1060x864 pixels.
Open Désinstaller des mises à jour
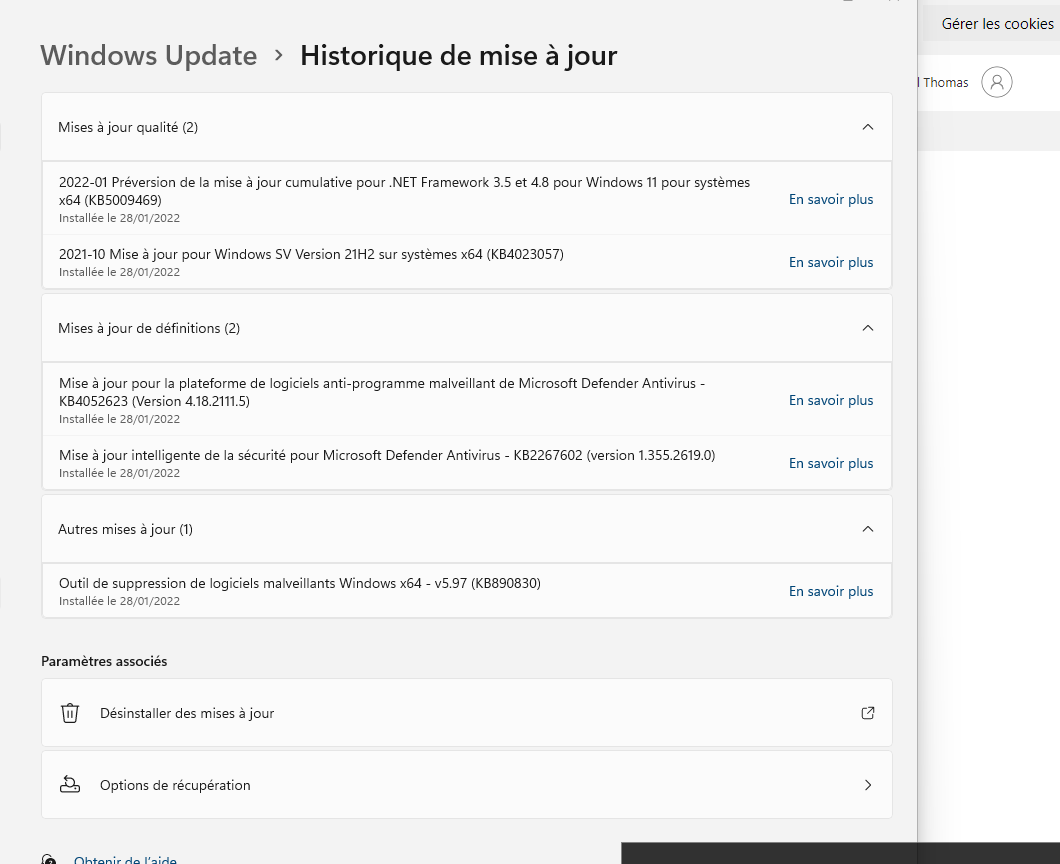coord(466,713)
